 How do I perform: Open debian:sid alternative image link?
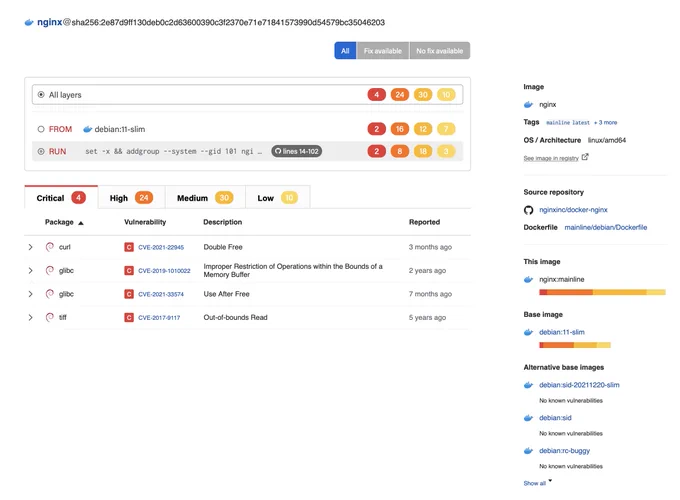tap(555, 418)
